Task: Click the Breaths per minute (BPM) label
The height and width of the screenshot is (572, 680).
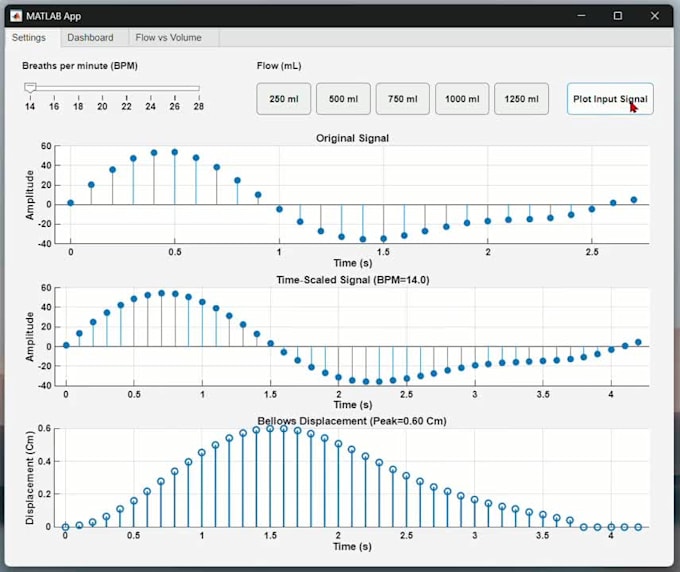Action: point(80,66)
